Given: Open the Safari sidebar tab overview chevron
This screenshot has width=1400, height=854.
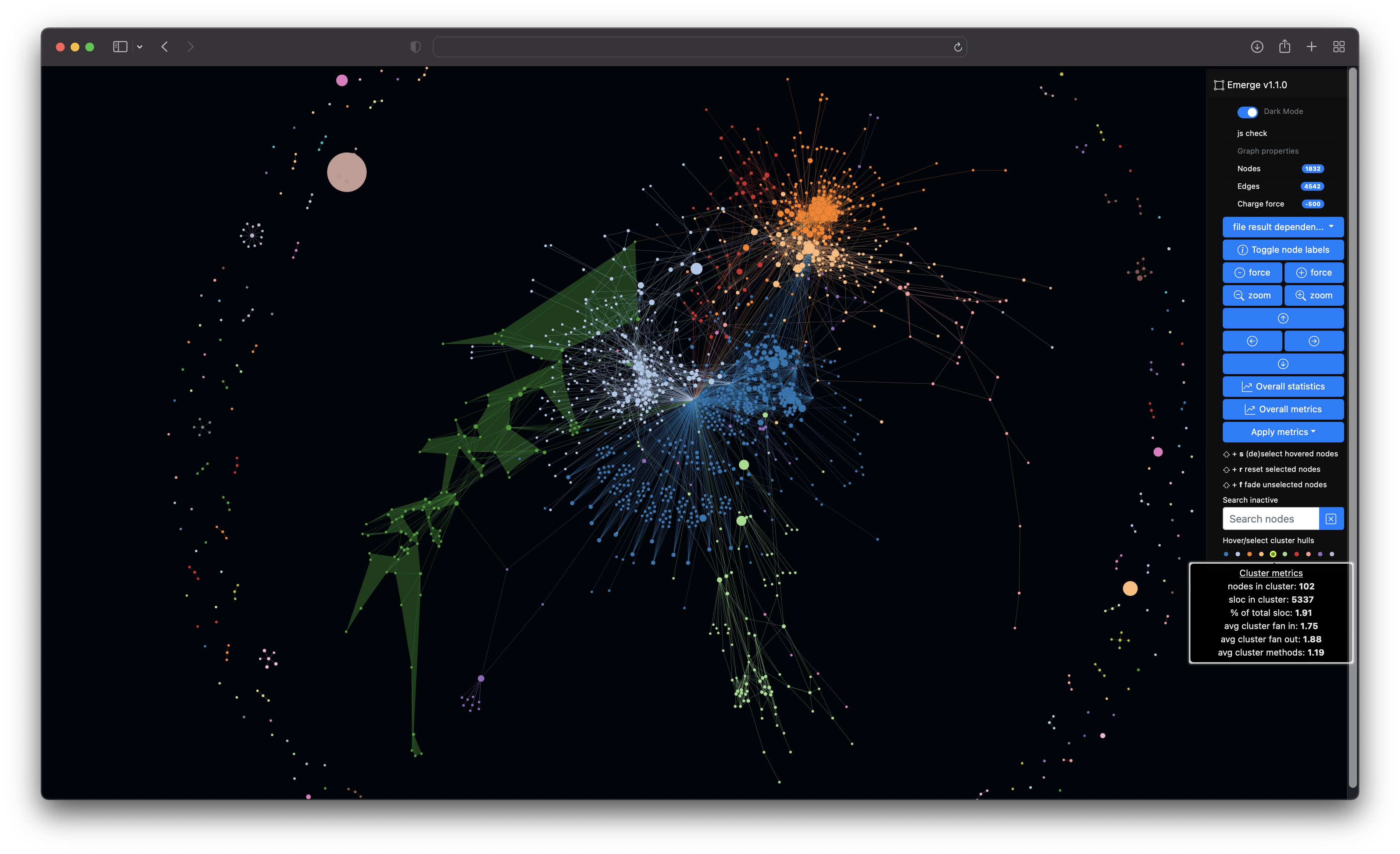Looking at the screenshot, I should 140,47.
